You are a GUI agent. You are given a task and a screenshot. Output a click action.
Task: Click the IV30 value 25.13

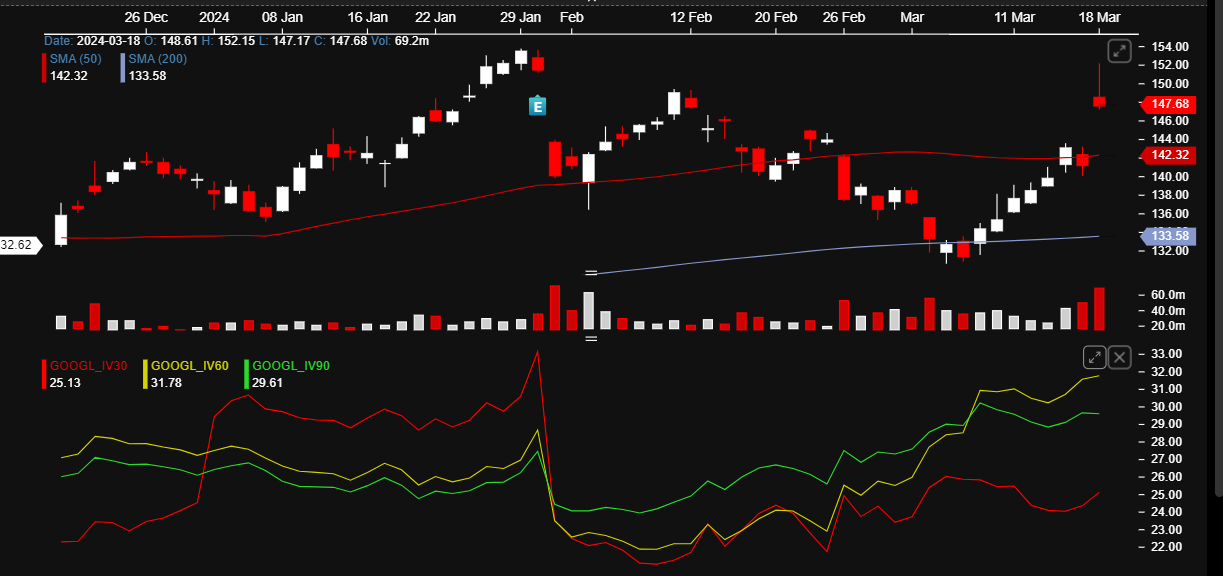click(65, 383)
